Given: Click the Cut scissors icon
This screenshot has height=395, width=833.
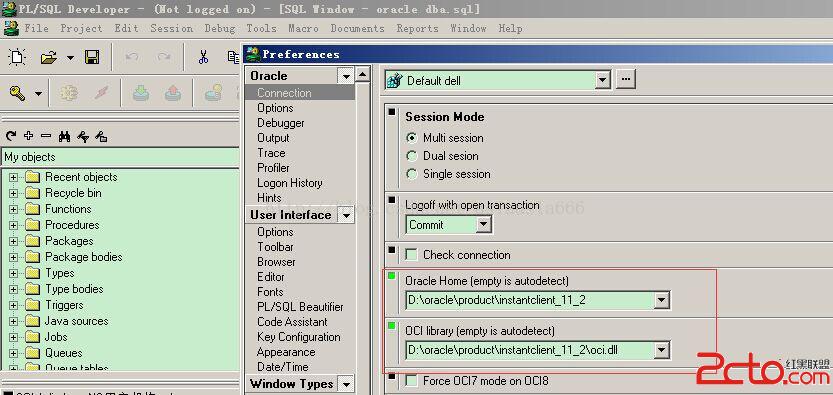Looking at the screenshot, I should (x=203, y=57).
